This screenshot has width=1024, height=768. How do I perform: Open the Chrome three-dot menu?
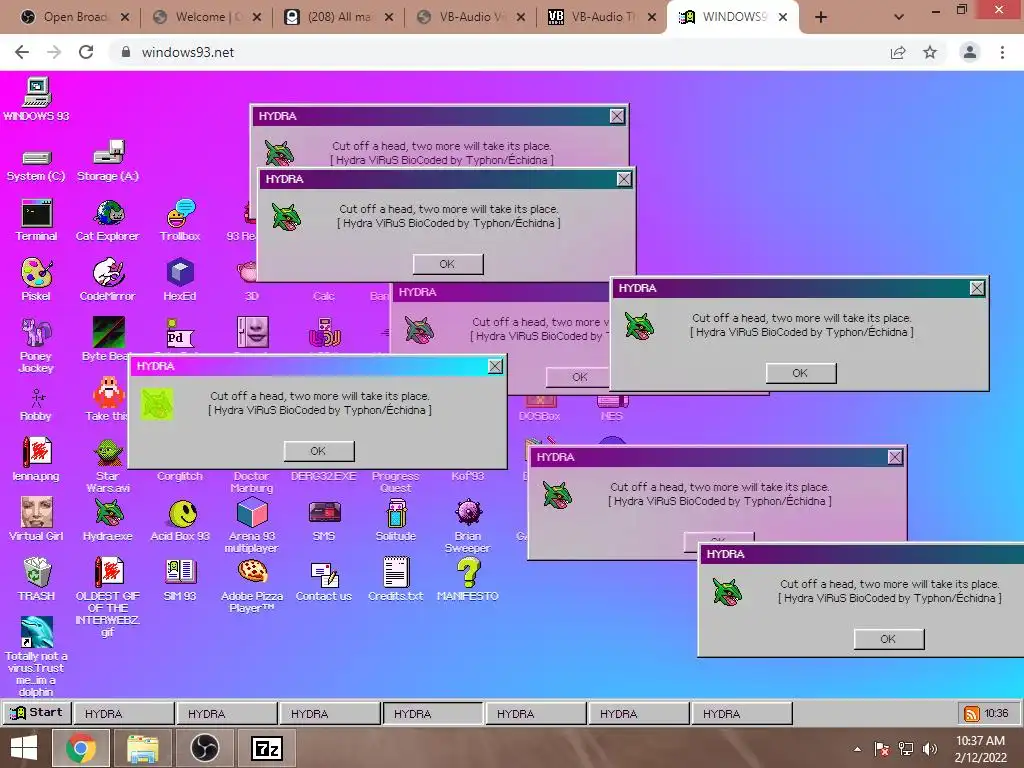click(x=1002, y=52)
